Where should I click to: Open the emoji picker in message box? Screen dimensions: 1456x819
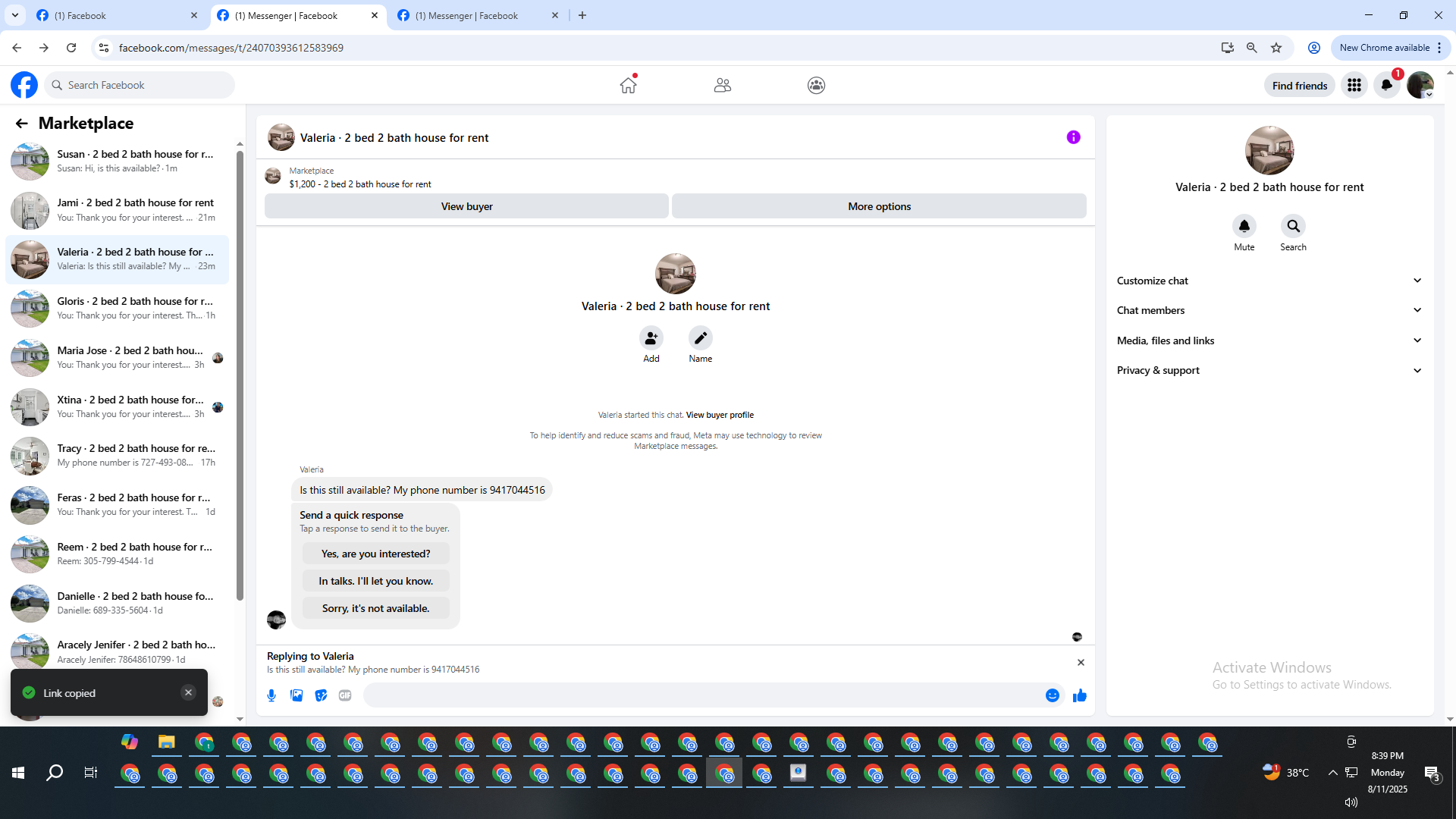pos(1052,695)
